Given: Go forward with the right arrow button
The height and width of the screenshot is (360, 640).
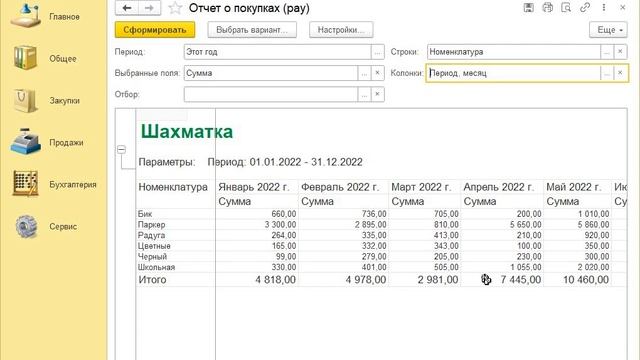Looking at the screenshot, I should 149,8.
